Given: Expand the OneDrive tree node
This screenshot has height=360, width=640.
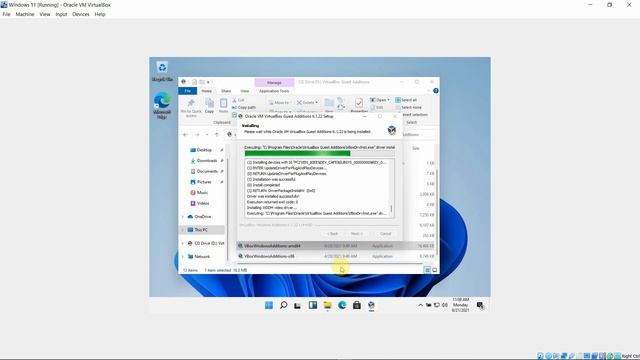Looking at the screenshot, I should 182,217.
